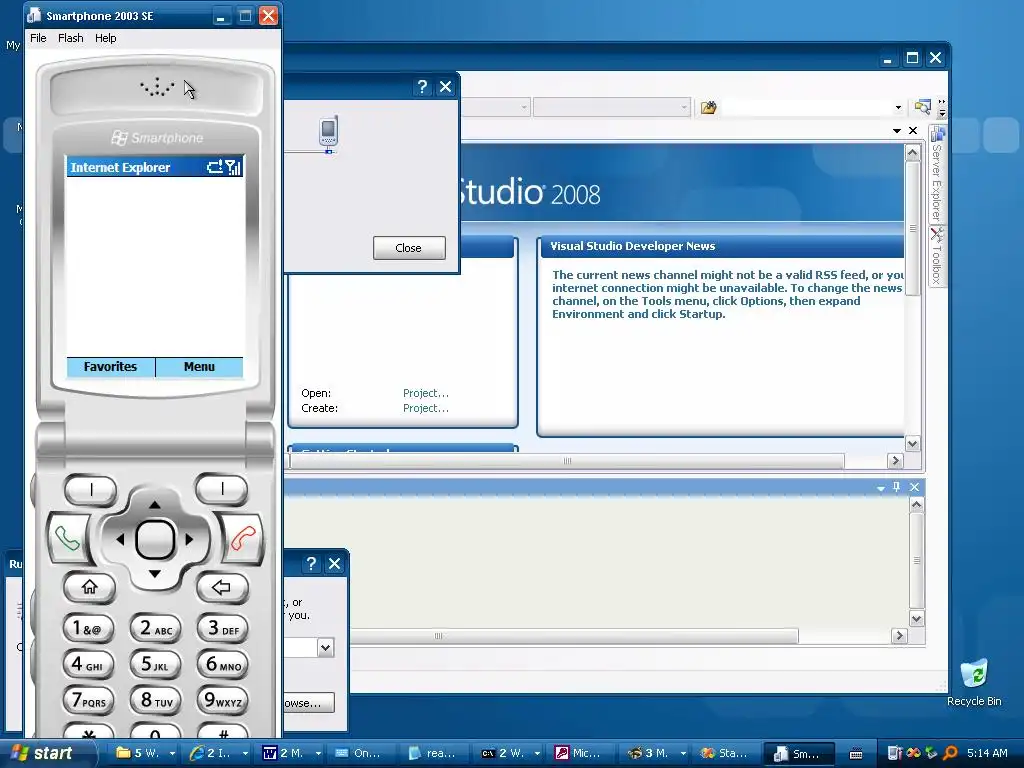Viewport: 1024px width, 768px height.
Task: Open the Help menu in emulator
Action: click(x=106, y=38)
